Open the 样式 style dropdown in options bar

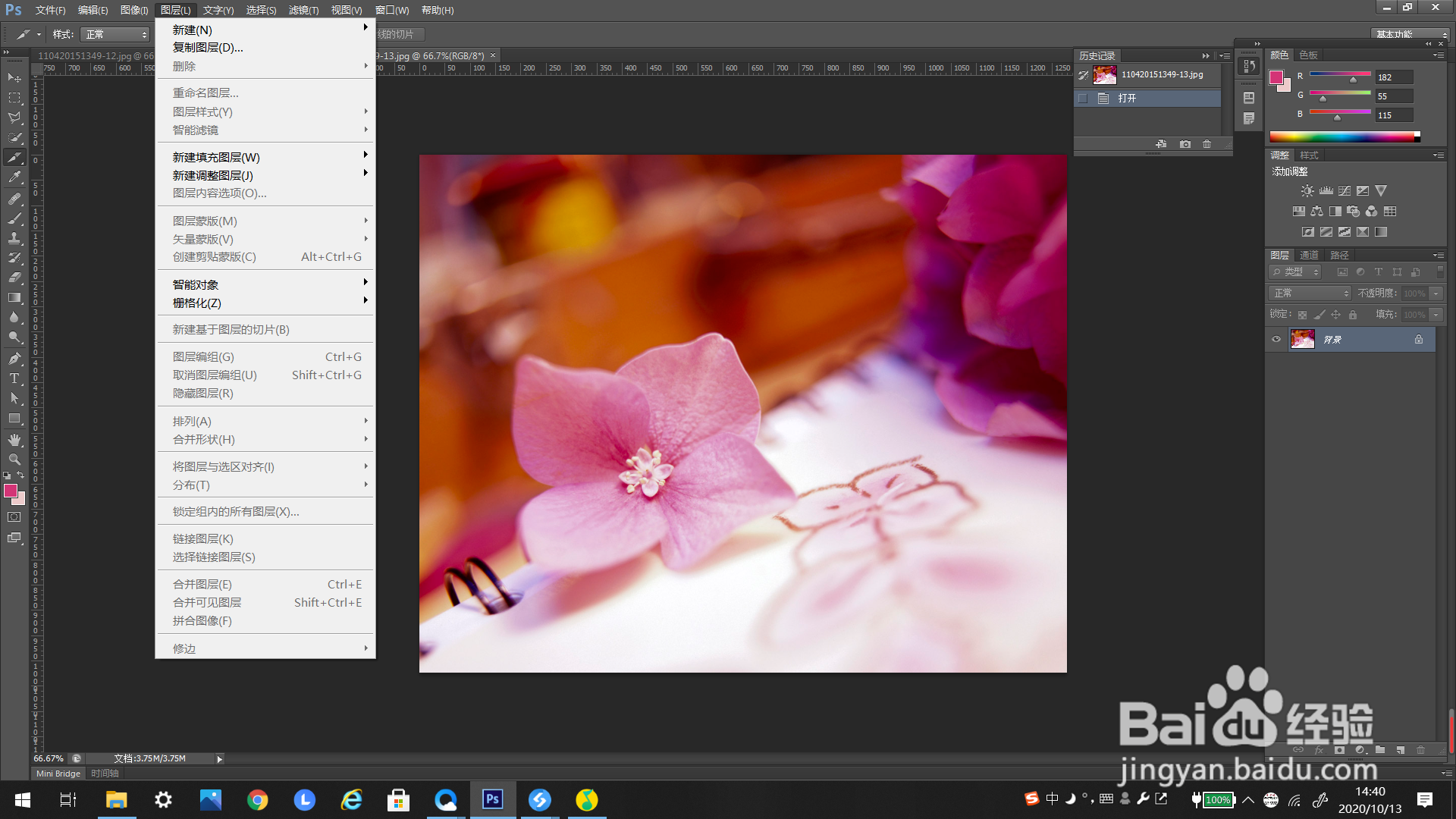coord(115,35)
